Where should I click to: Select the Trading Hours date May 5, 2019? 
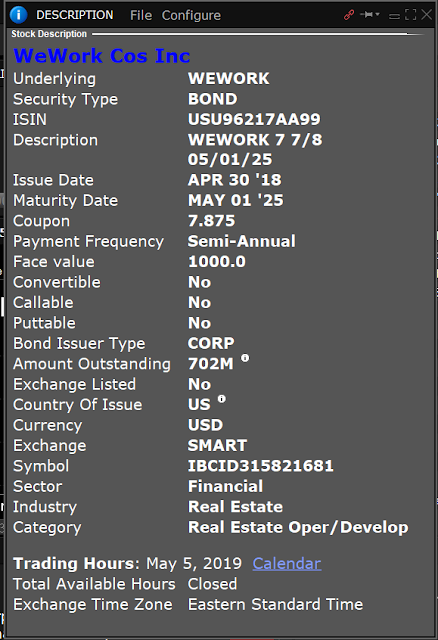[x=194, y=563]
